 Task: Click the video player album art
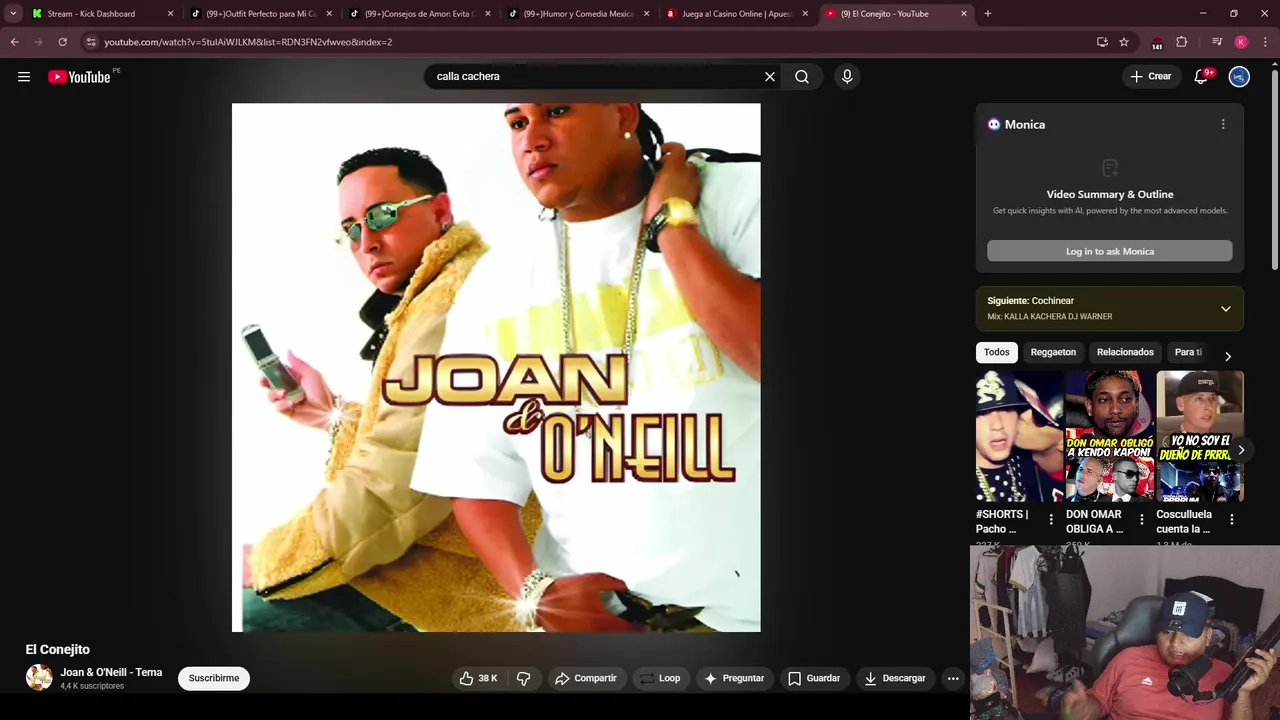[496, 368]
